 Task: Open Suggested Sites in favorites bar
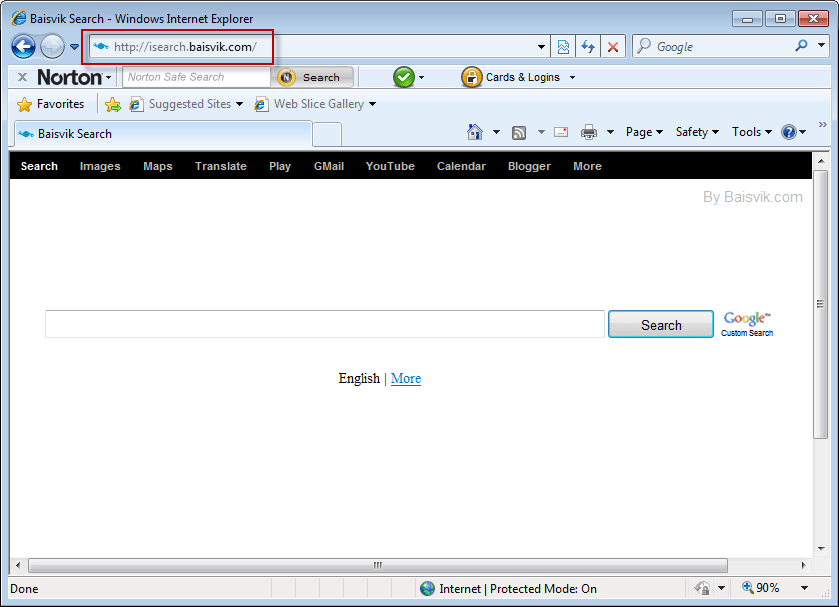coord(186,104)
